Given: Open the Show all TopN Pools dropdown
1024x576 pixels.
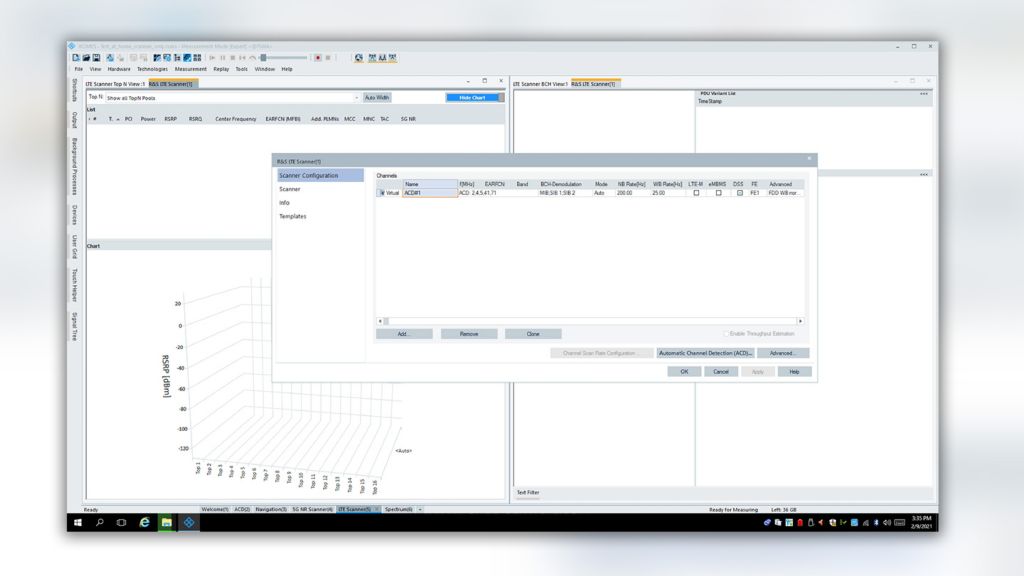Looking at the screenshot, I should [357, 97].
